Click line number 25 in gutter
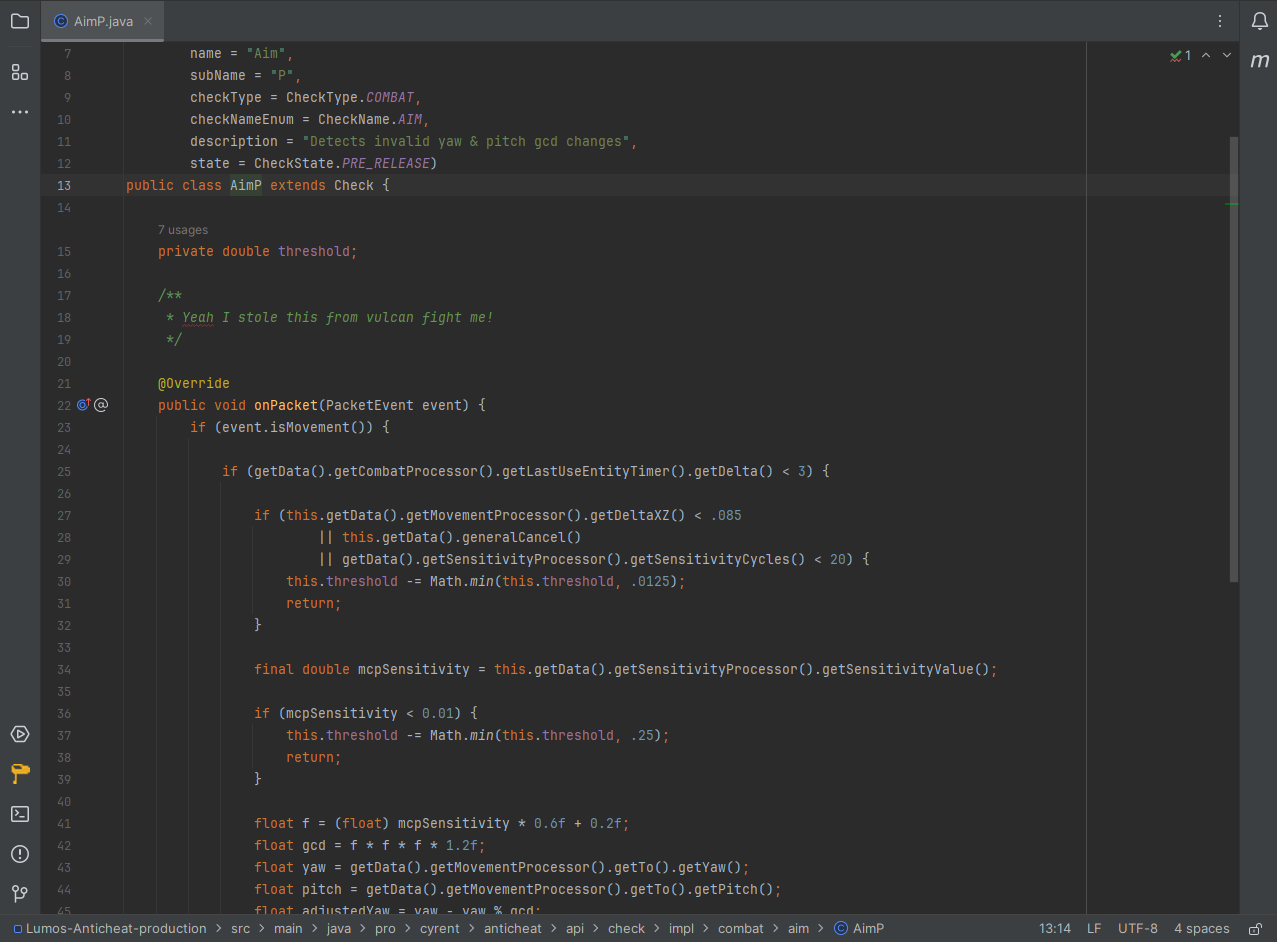1277x942 pixels. (64, 472)
